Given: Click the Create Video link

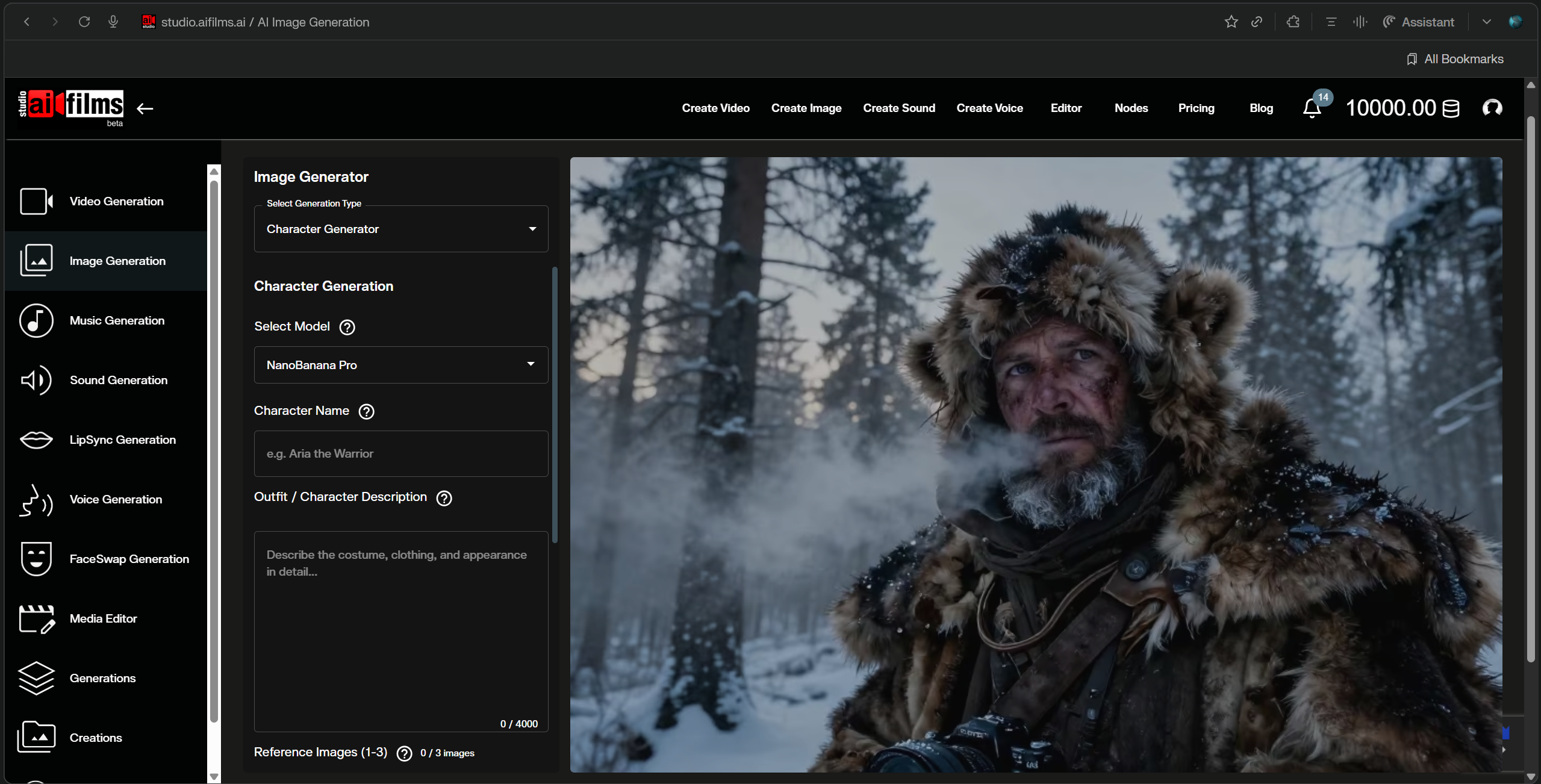Looking at the screenshot, I should point(715,108).
